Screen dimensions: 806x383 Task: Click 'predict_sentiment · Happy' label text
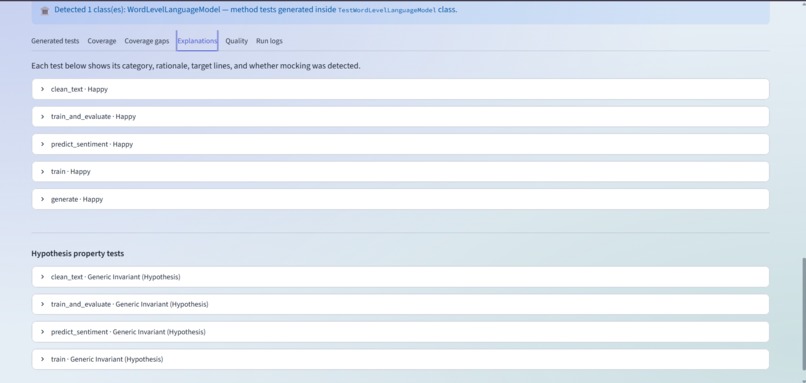(x=91, y=144)
